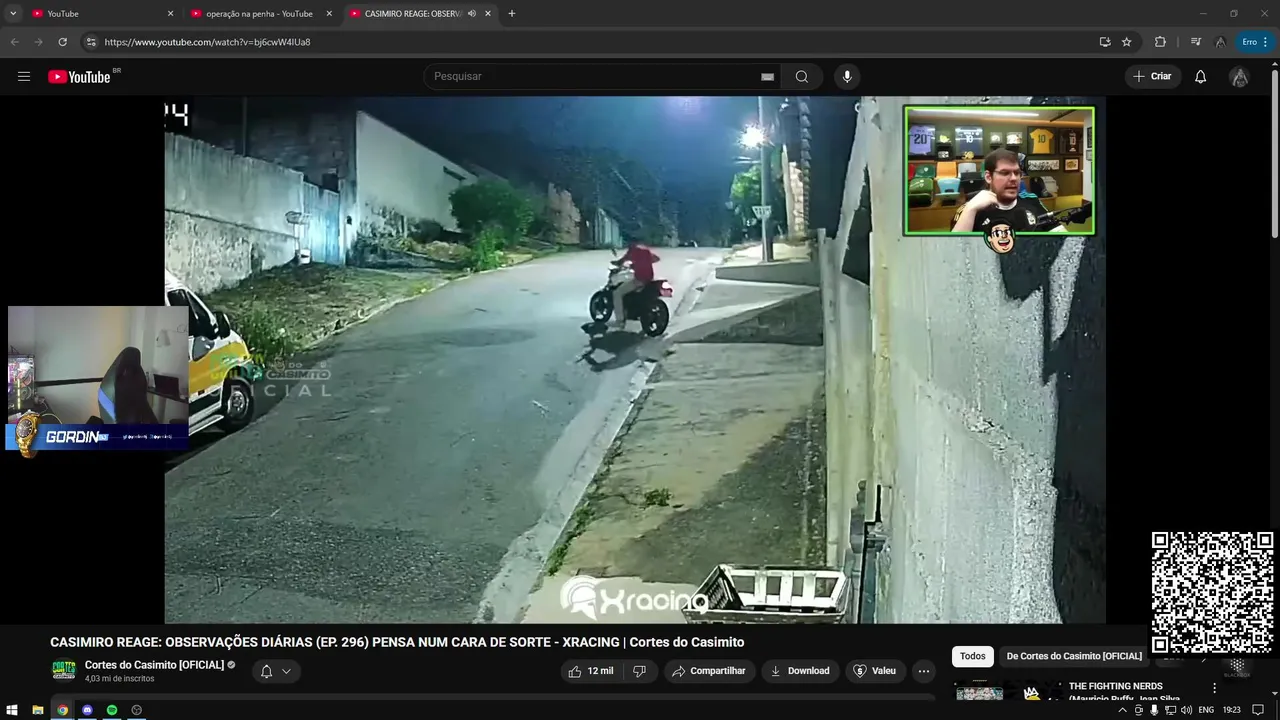Reload the current page
Image resolution: width=1280 pixels, height=720 pixels.
(62, 42)
